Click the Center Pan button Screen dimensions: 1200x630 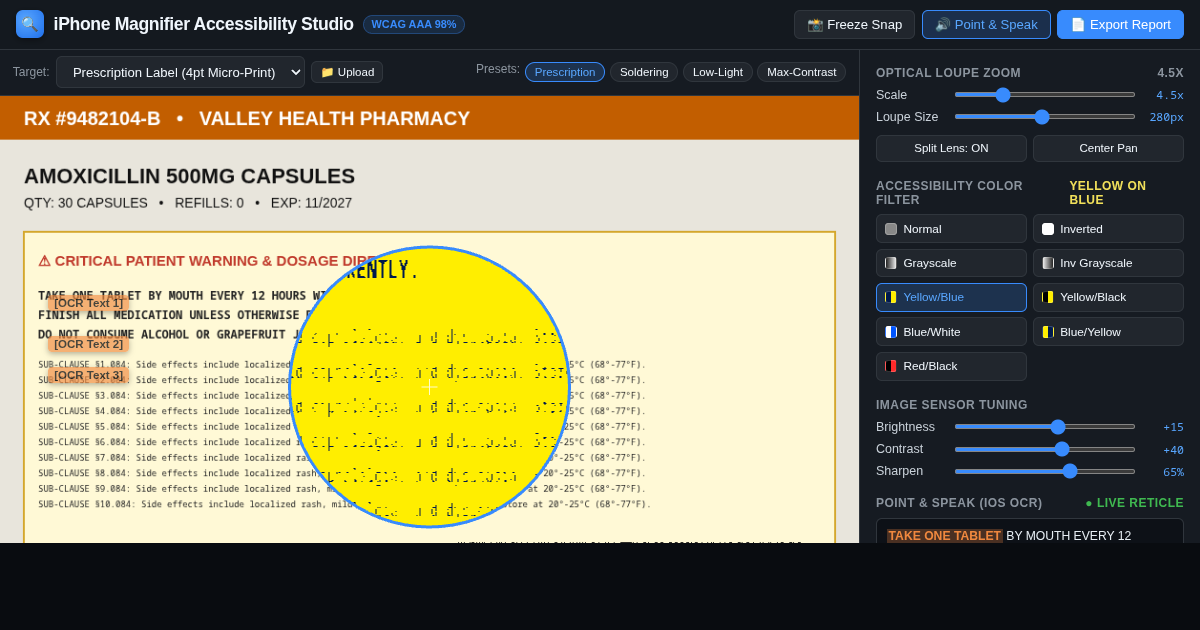click(x=1108, y=148)
